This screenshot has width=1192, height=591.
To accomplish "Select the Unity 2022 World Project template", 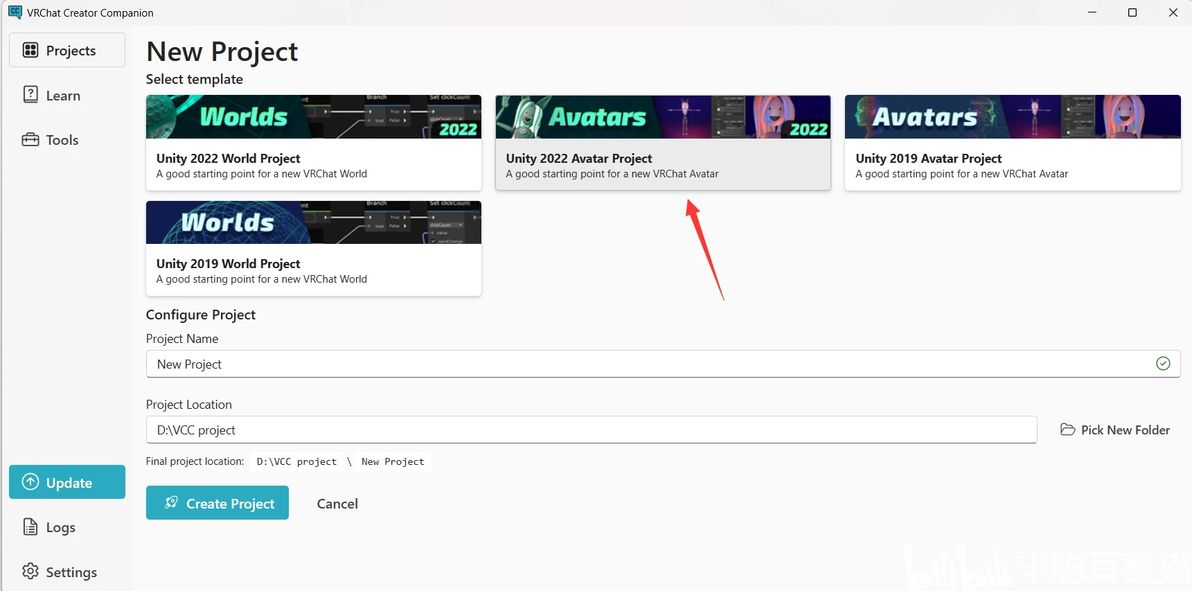I will (313, 142).
